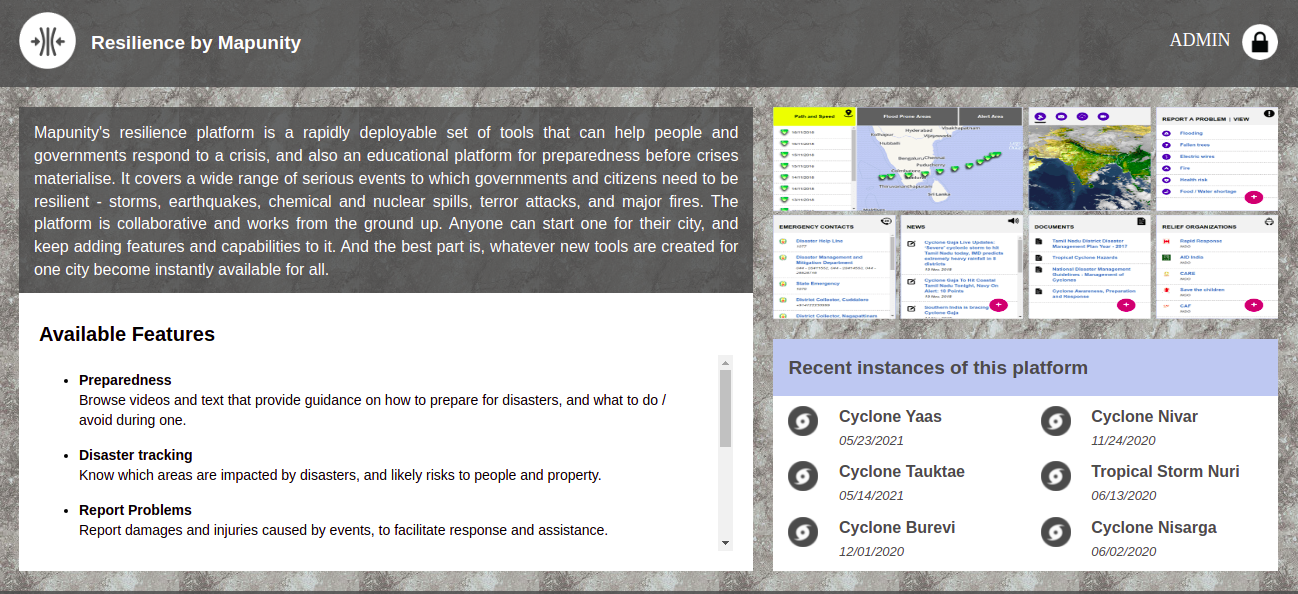This screenshot has height=594, width=1298.
Task: Click the features list scrollbar down arrow
Action: (x=726, y=543)
